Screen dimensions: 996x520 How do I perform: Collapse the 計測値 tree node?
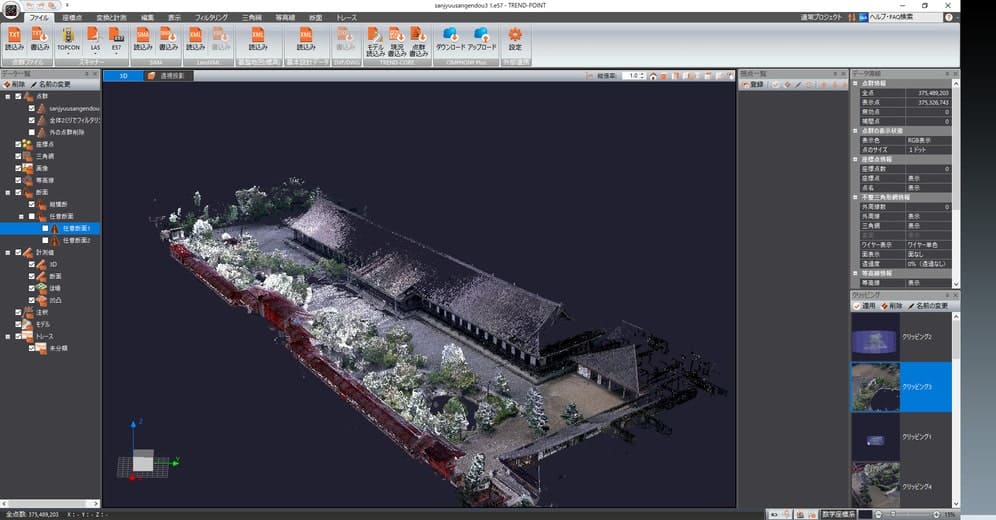pyautogui.click(x=8, y=252)
